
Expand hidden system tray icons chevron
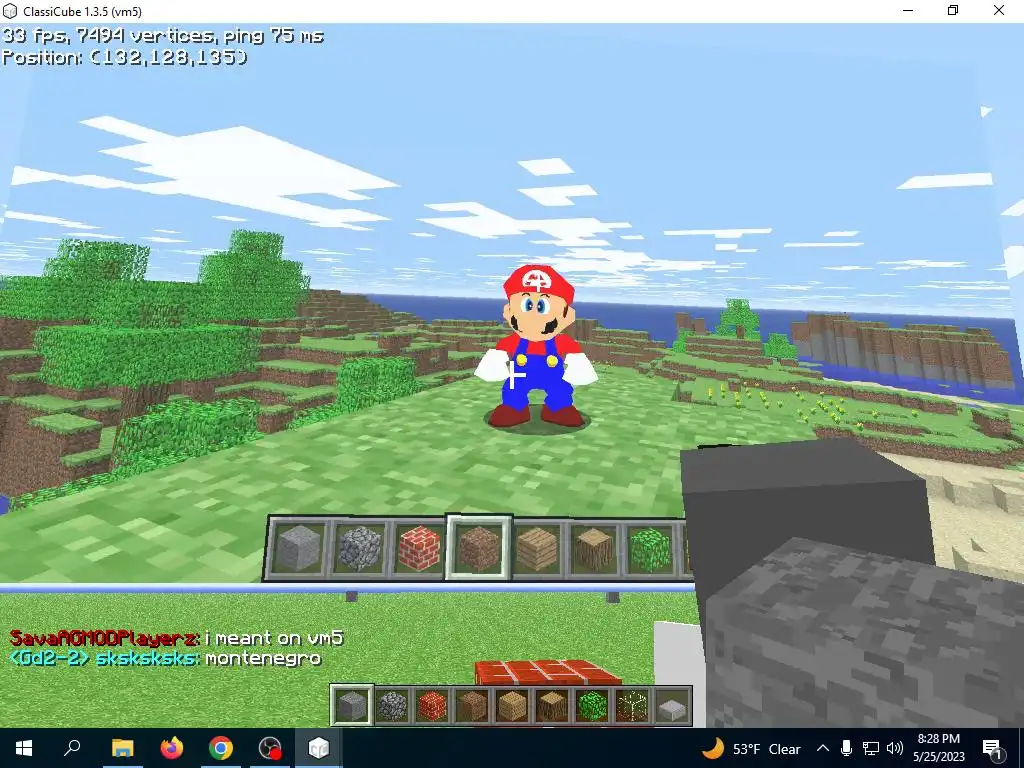pyautogui.click(x=823, y=748)
